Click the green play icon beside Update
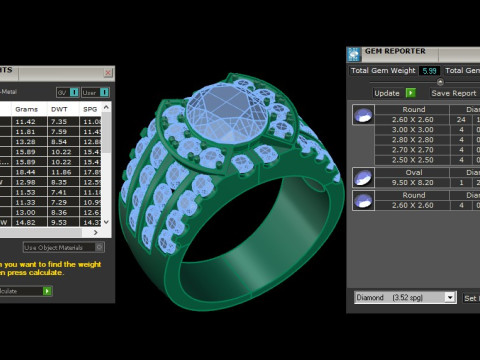Screen dimensions: 480x360 pyautogui.click(x=411, y=93)
